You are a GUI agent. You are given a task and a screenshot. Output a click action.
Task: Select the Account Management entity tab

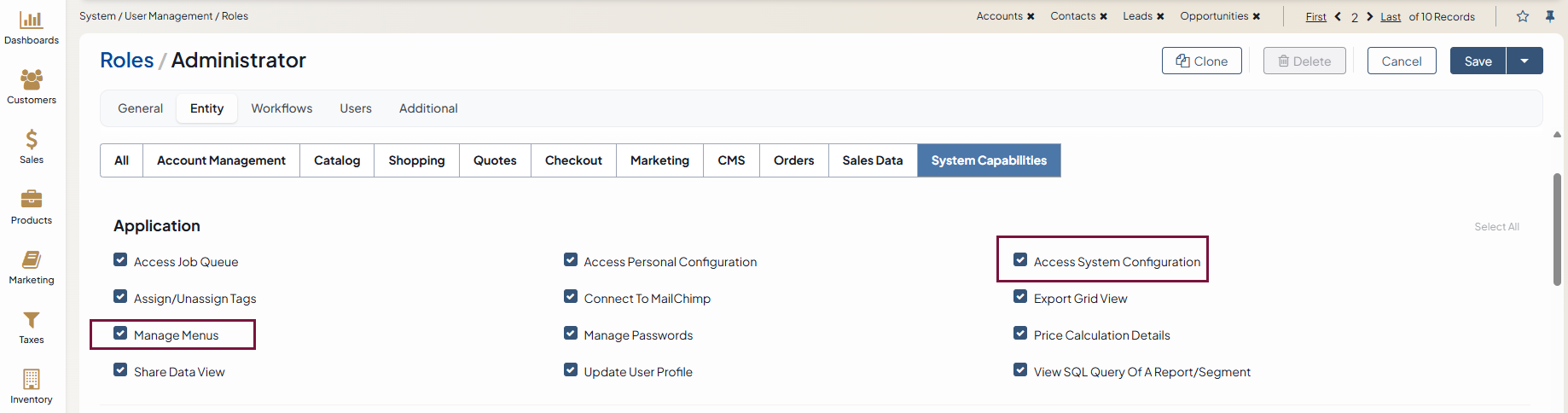click(x=221, y=160)
